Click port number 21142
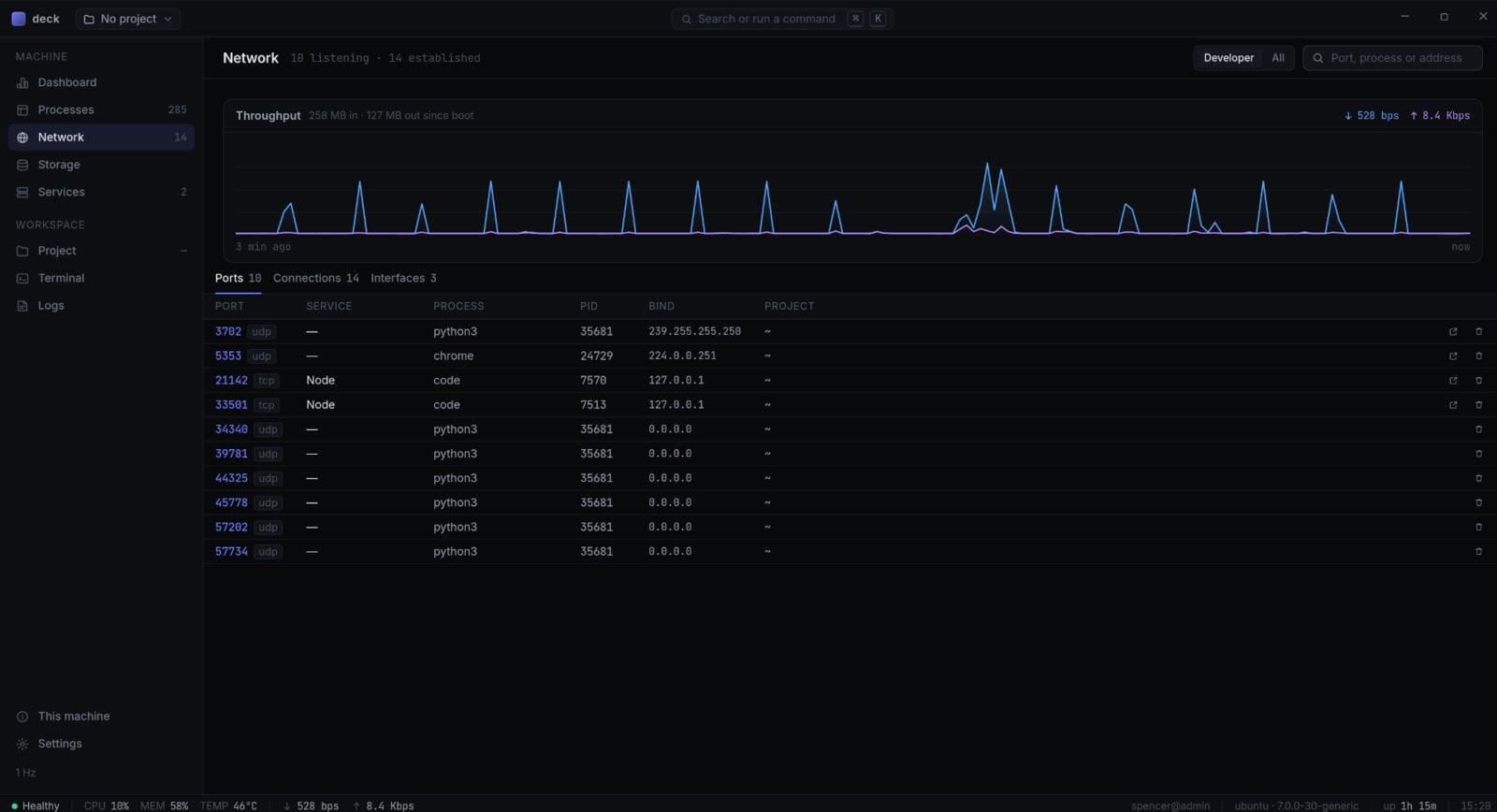The height and width of the screenshot is (812, 1497). click(231, 380)
